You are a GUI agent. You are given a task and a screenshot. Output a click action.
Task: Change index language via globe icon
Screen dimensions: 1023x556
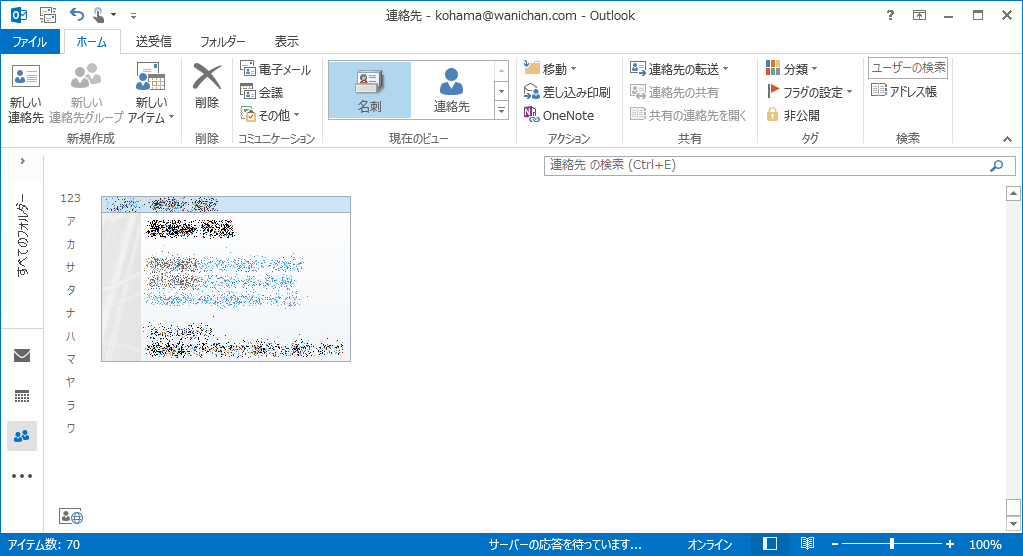pyautogui.click(x=70, y=516)
